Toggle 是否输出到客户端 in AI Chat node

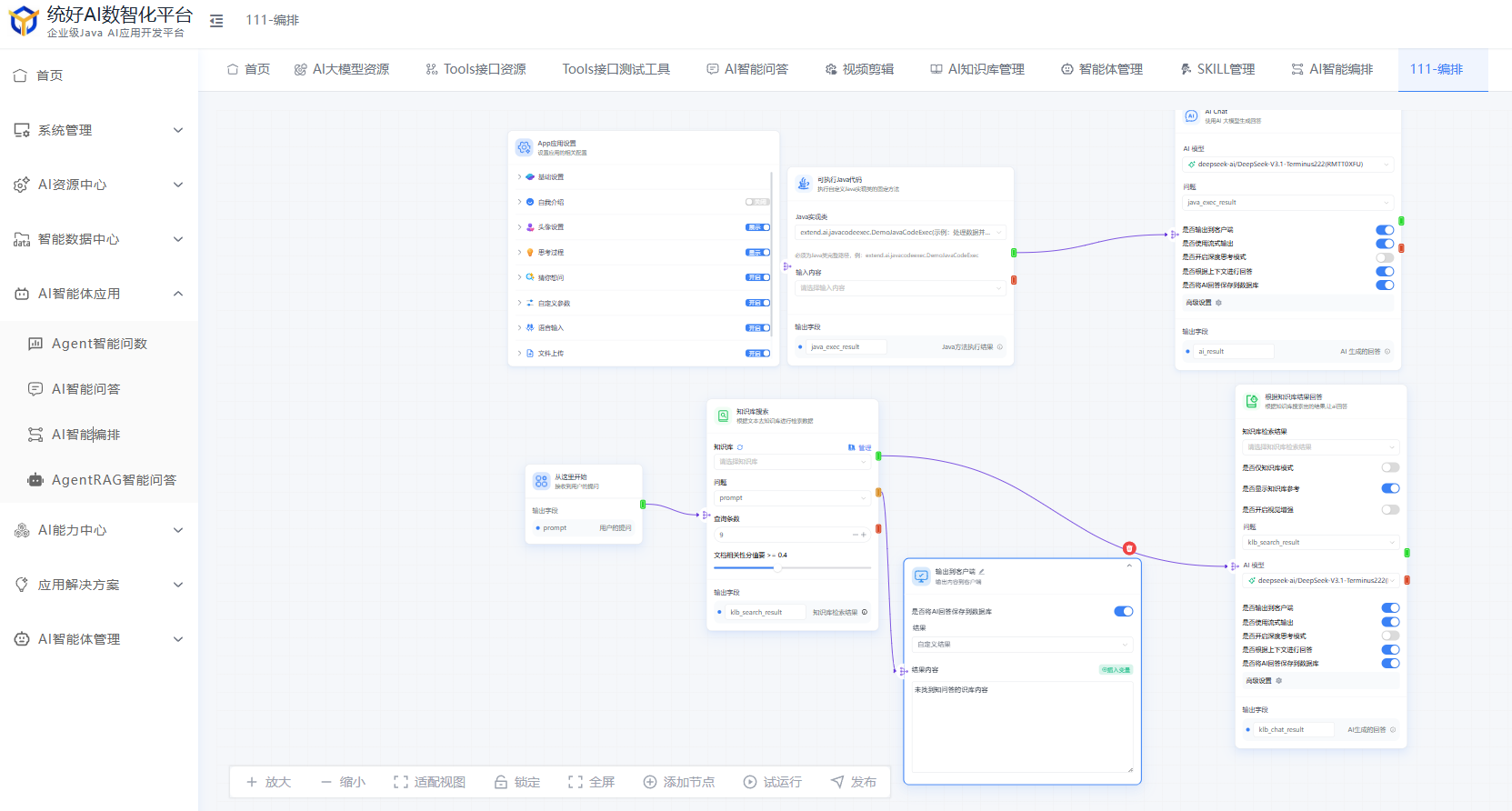tap(1385, 230)
